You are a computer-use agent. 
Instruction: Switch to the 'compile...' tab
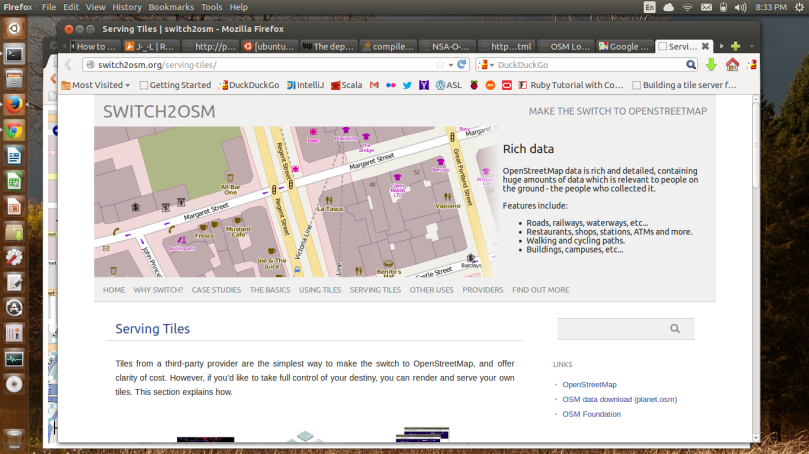pos(388,46)
